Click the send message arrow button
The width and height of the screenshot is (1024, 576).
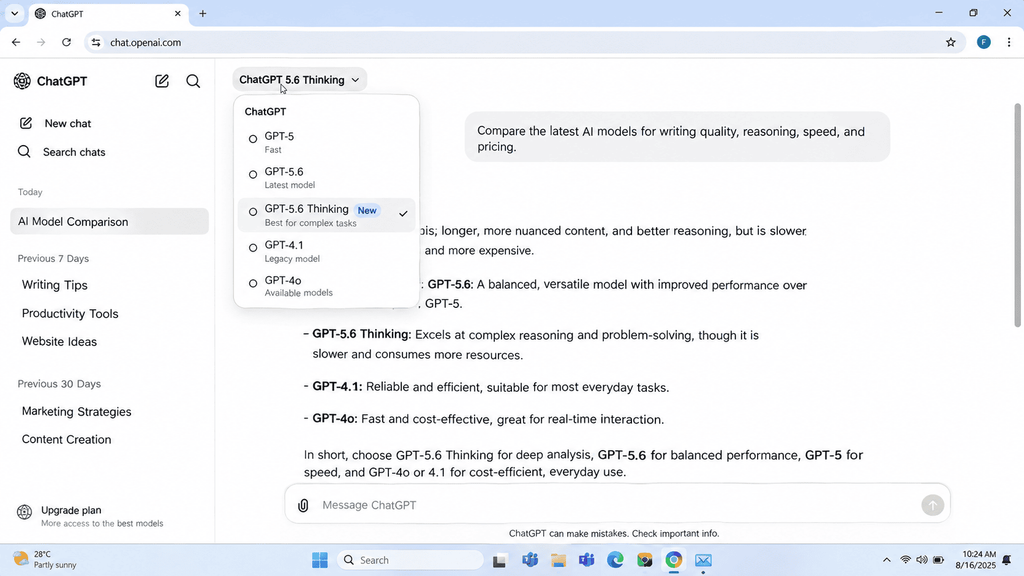tap(933, 505)
